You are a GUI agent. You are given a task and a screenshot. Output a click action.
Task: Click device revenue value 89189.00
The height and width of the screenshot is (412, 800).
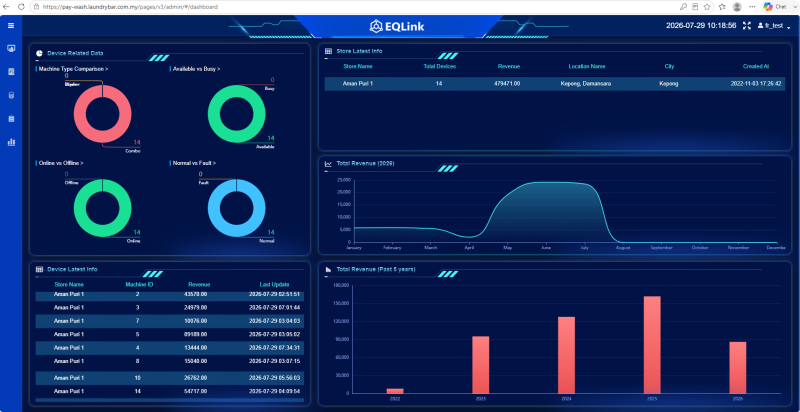[195, 334]
